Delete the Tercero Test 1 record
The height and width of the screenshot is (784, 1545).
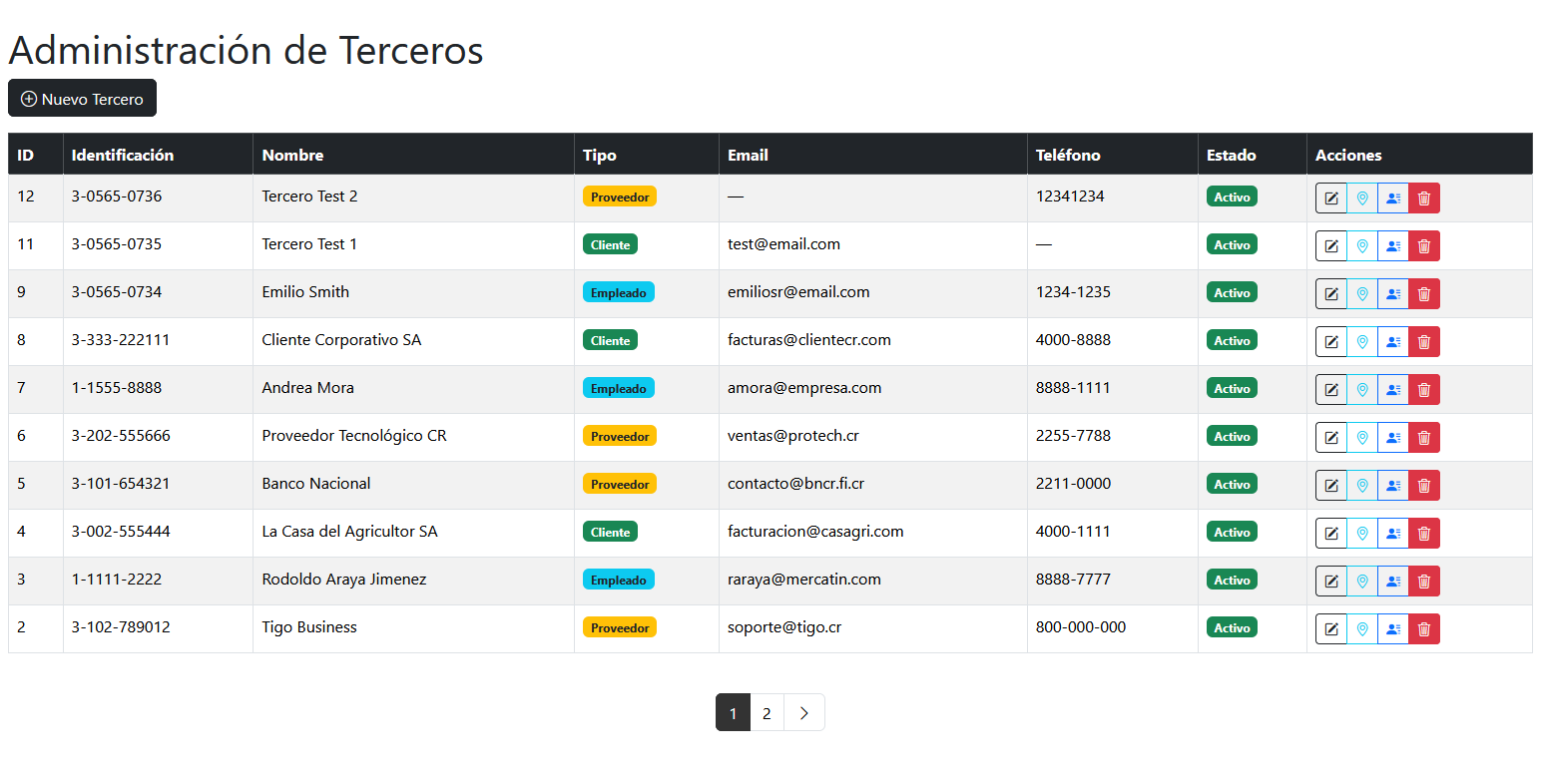pyautogui.click(x=1424, y=246)
